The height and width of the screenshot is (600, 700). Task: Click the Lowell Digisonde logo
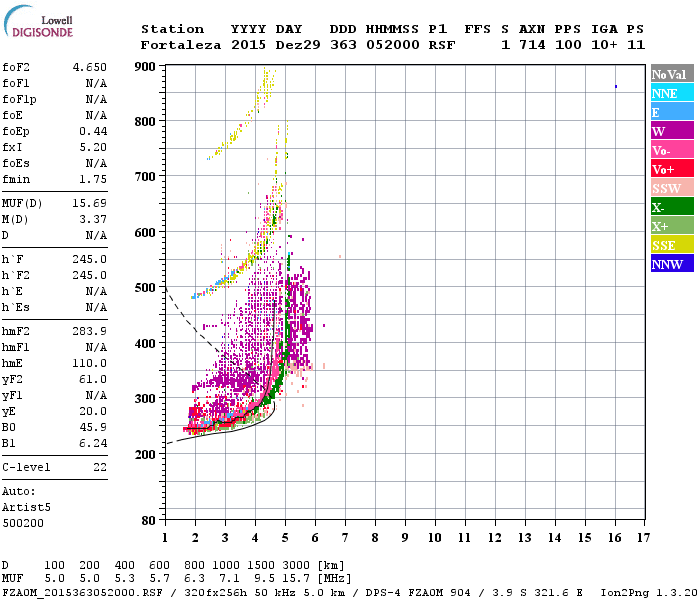38,21
